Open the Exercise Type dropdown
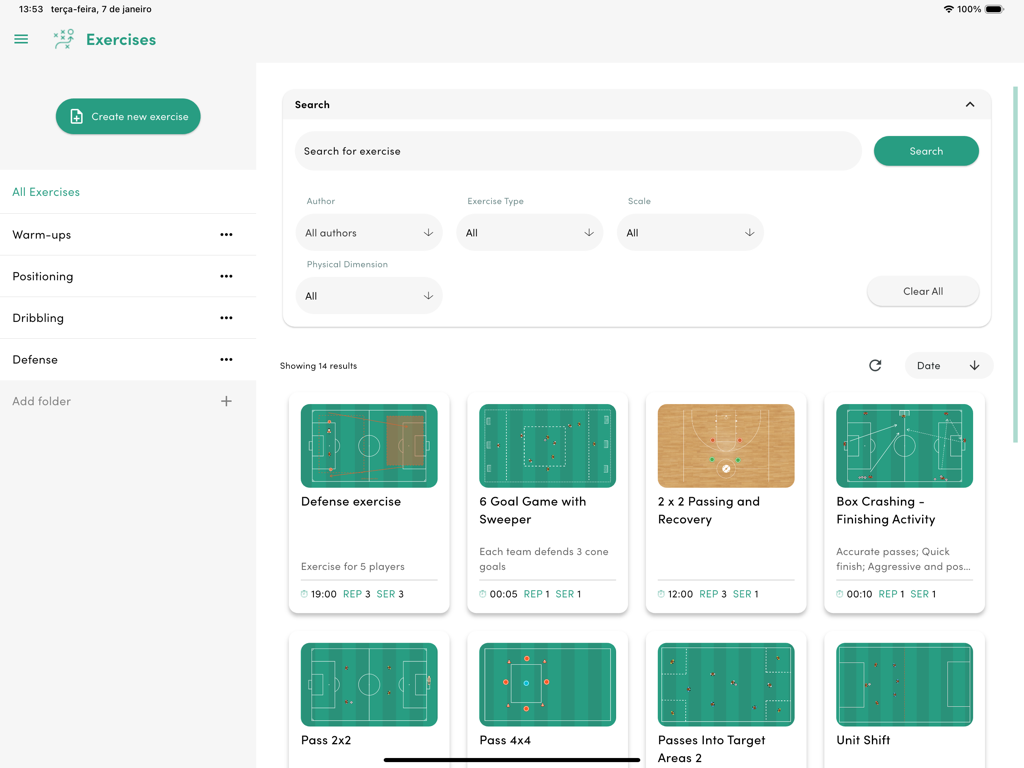Image resolution: width=1024 pixels, height=768 pixels. (530, 231)
